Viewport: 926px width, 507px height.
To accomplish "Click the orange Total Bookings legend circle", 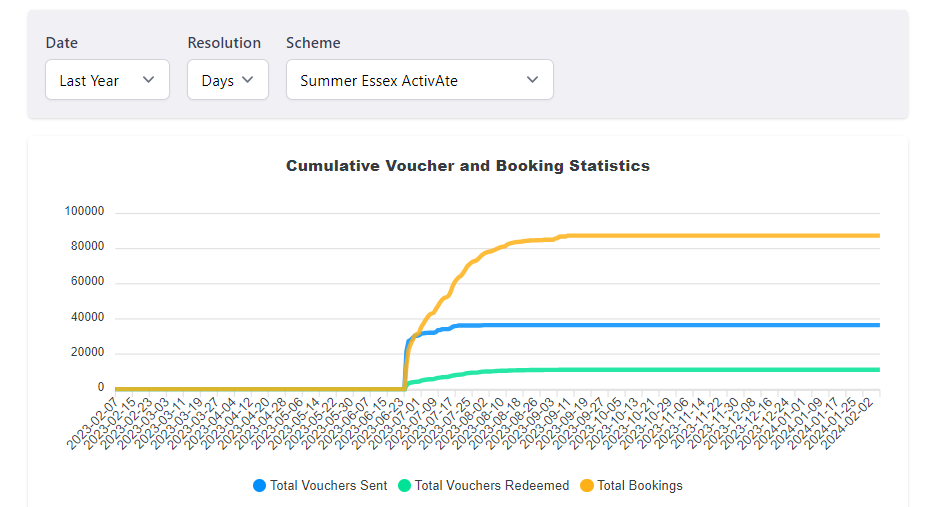I will pos(587,486).
